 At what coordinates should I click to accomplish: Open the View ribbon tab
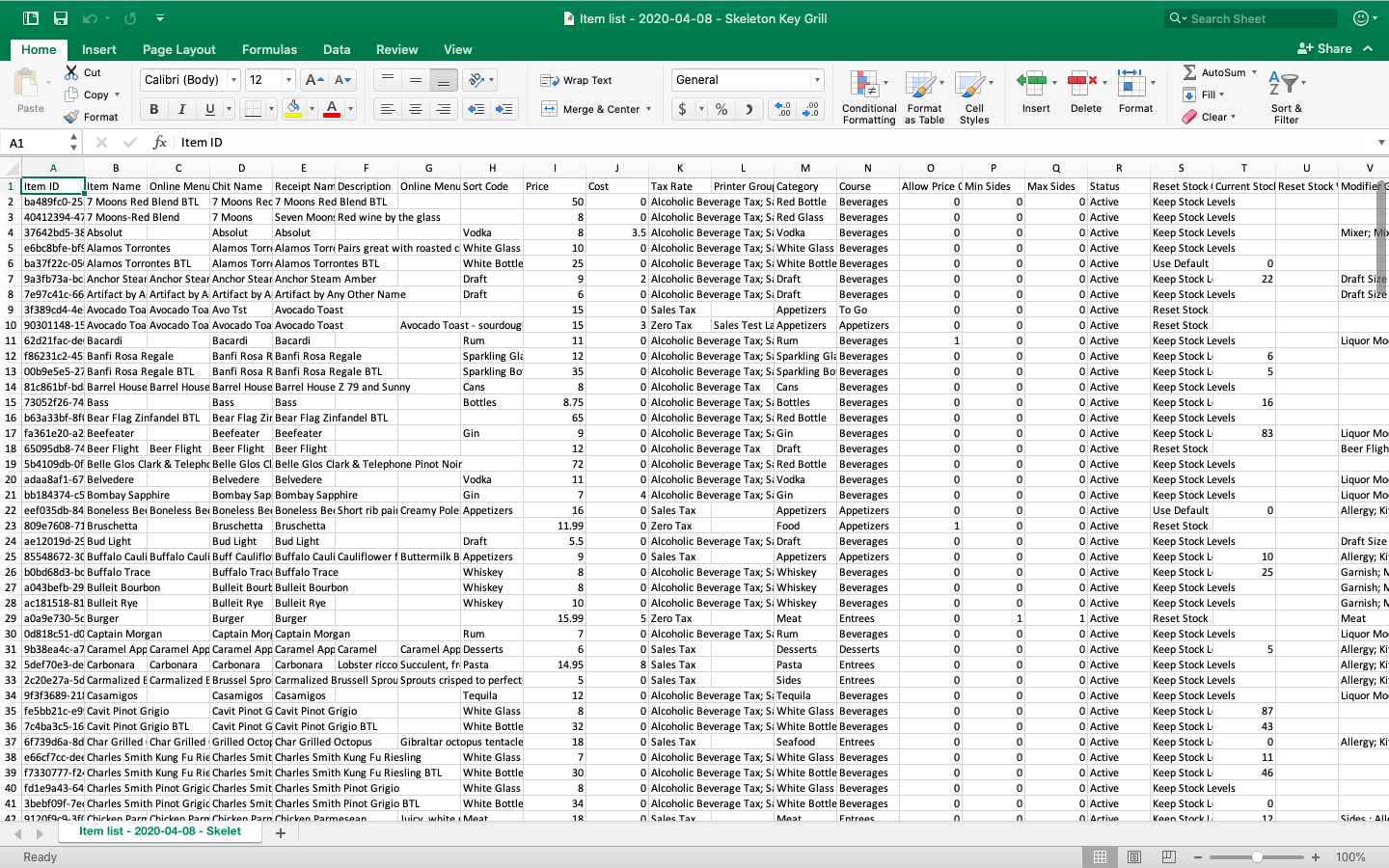tap(457, 49)
